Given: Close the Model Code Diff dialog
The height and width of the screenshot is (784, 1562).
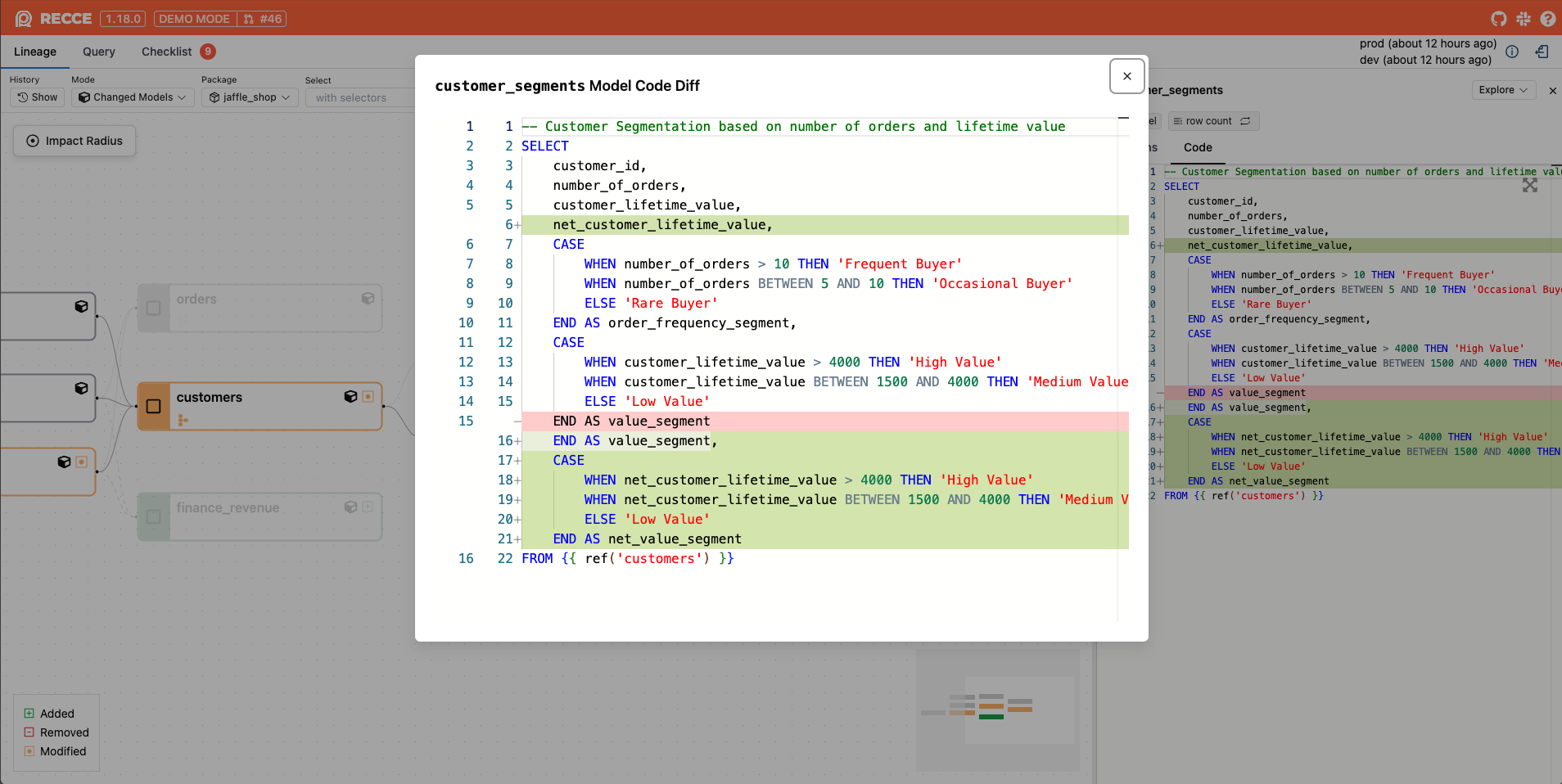Looking at the screenshot, I should point(1126,76).
